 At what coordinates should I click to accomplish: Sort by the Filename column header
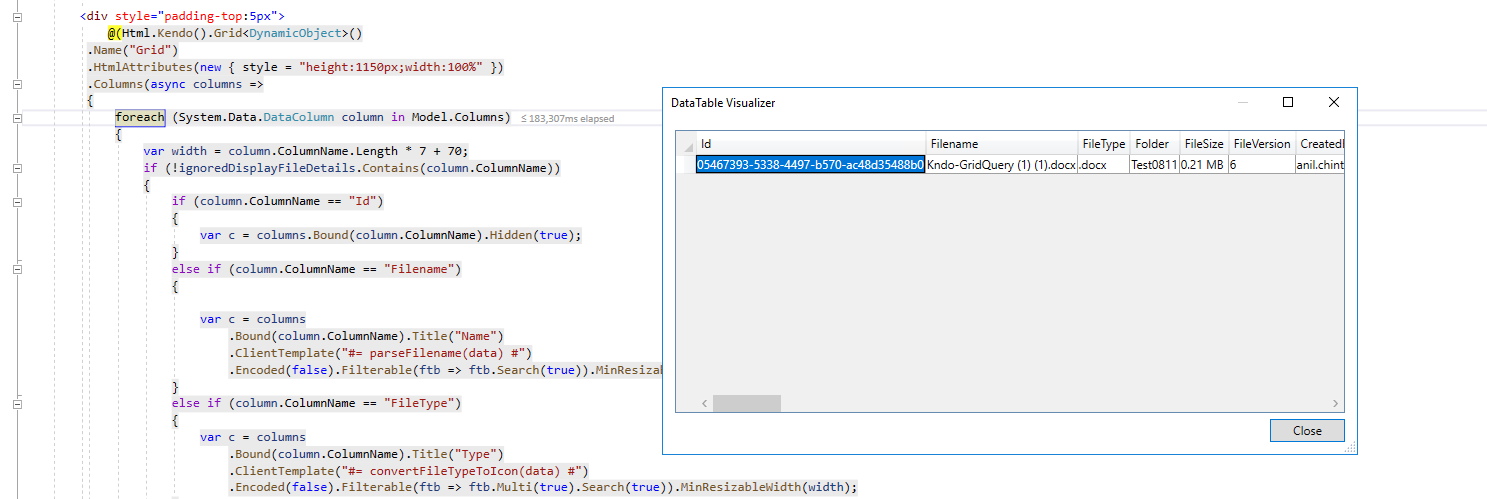click(1002, 144)
